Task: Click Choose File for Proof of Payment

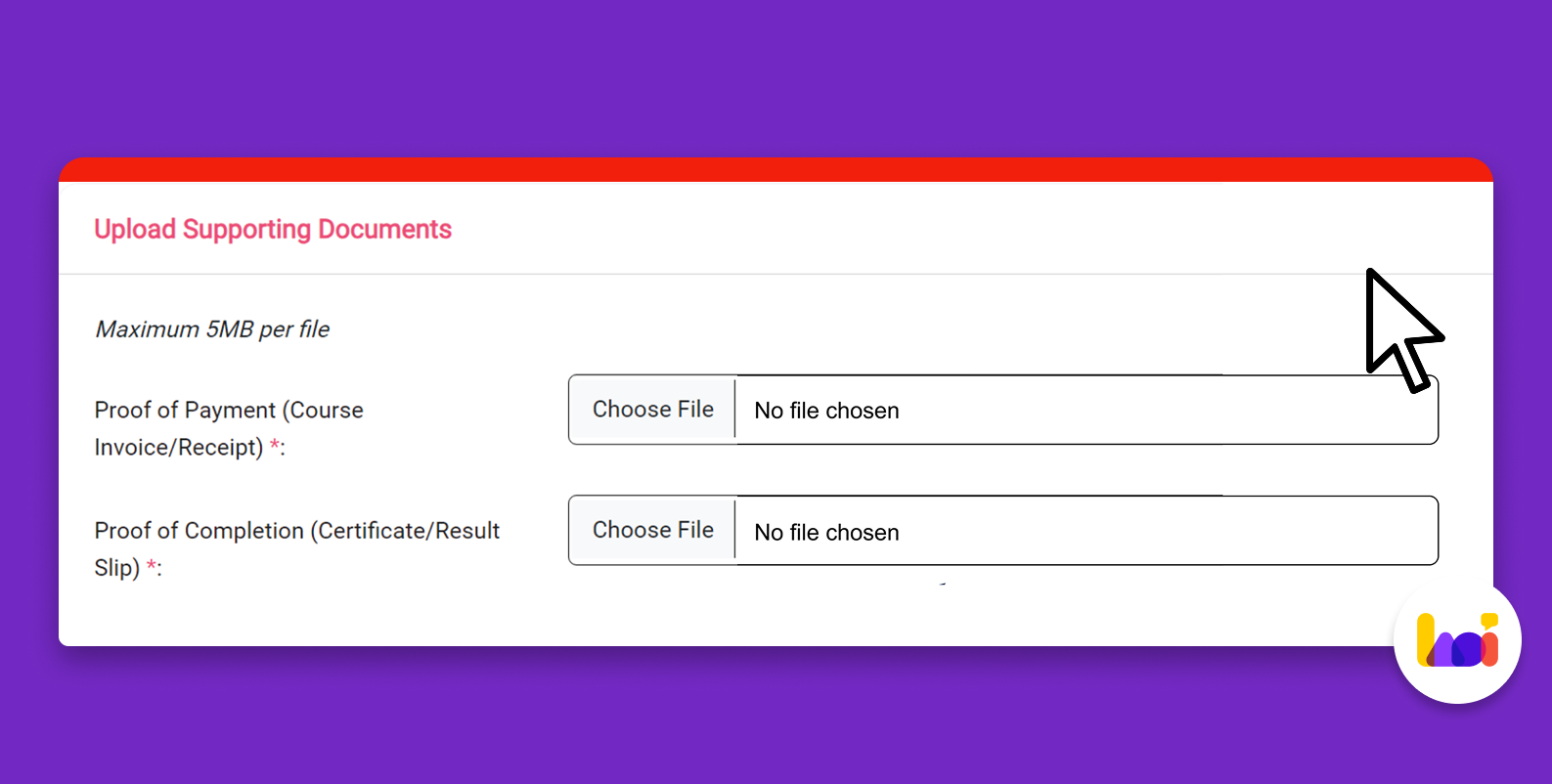Action: [652, 410]
